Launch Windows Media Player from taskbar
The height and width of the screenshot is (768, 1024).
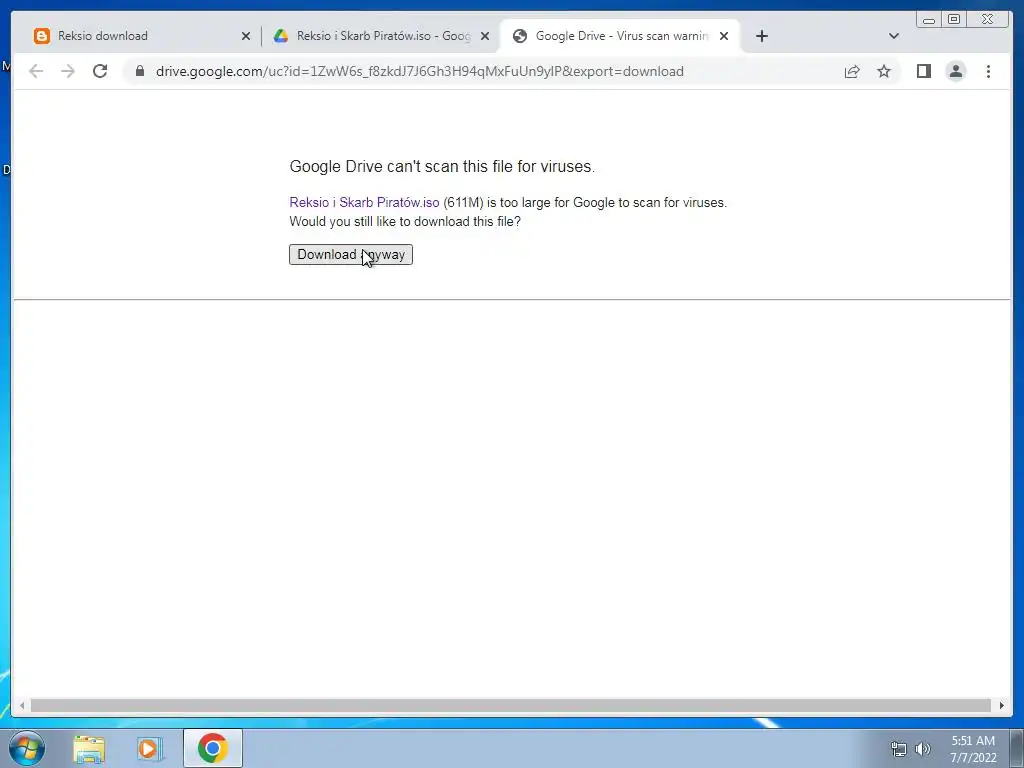[x=149, y=749]
